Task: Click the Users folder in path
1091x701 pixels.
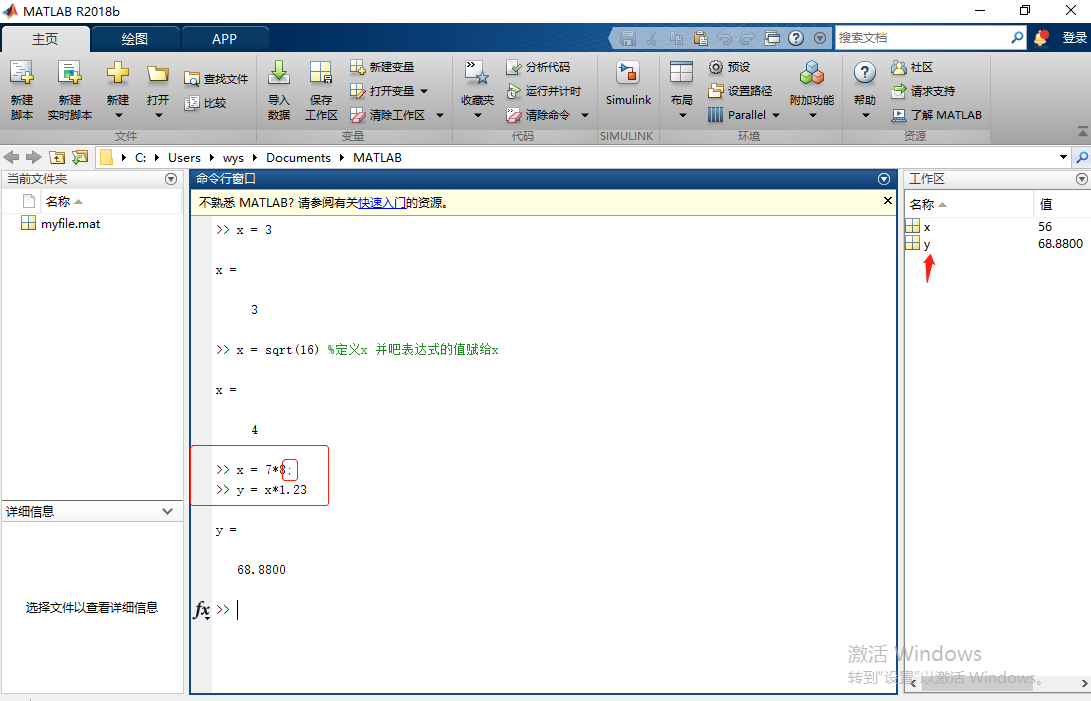Action: tap(184, 157)
